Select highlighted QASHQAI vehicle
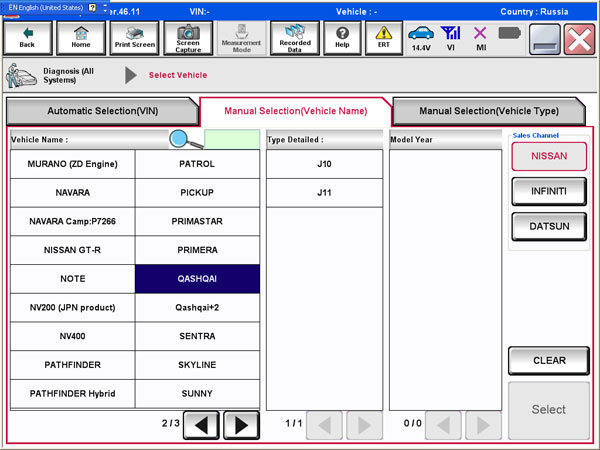 click(x=197, y=279)
